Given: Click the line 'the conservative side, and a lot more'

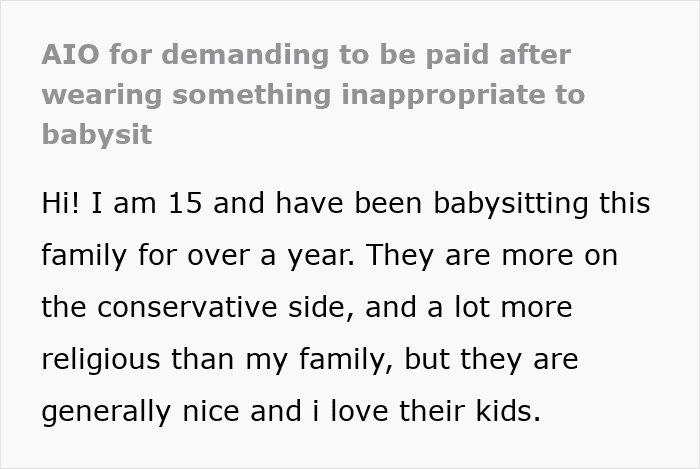Looking at the screenshot, I should click(307, 307).
